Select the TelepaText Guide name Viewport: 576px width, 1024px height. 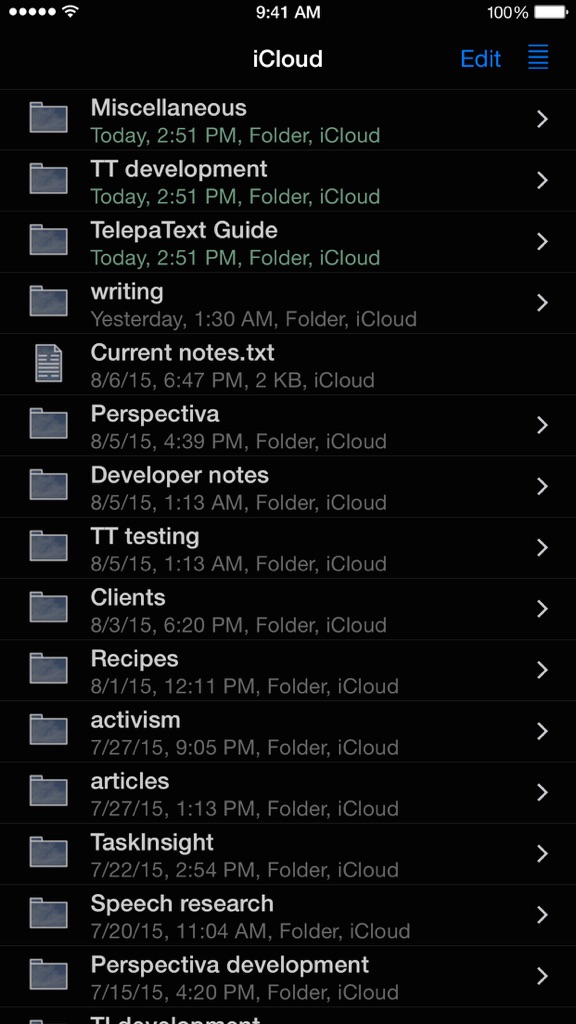(x=184, y=231)
